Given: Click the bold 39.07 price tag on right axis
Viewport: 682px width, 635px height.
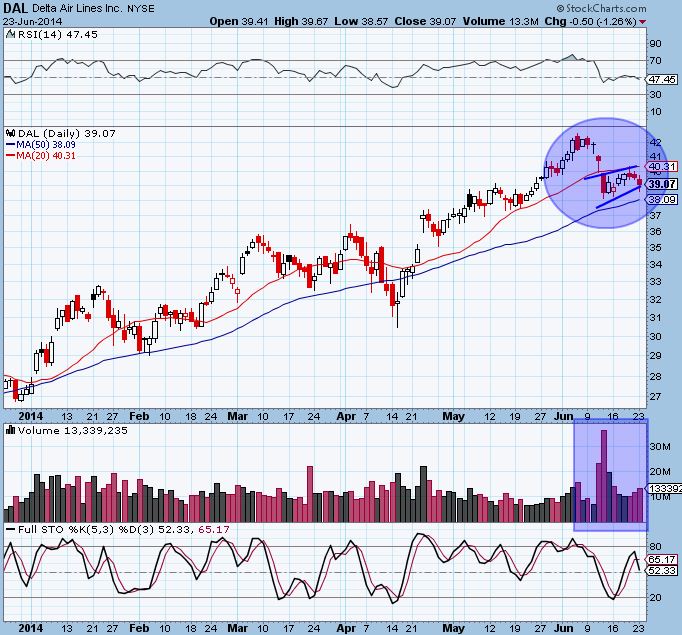Looking at the screenshot, I should pyautogui.click(x=662, y=184).
